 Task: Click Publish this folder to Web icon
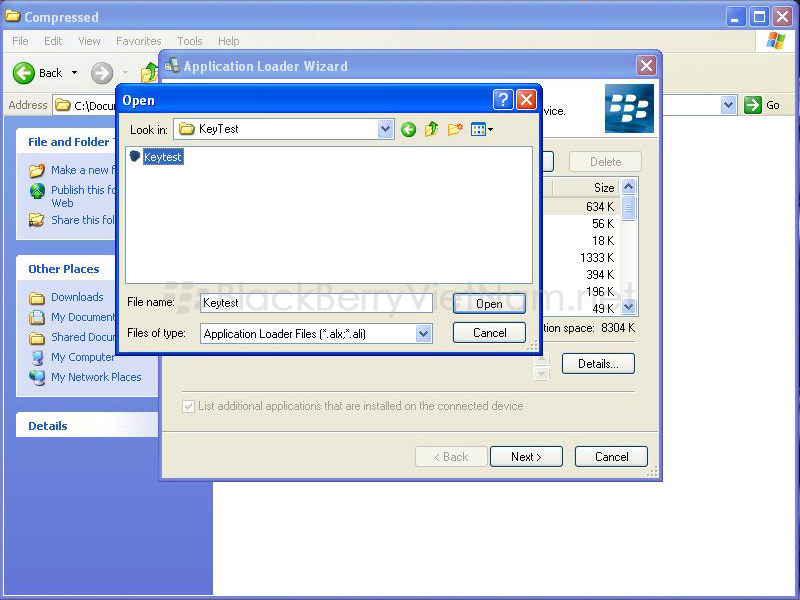click(37, 191)
